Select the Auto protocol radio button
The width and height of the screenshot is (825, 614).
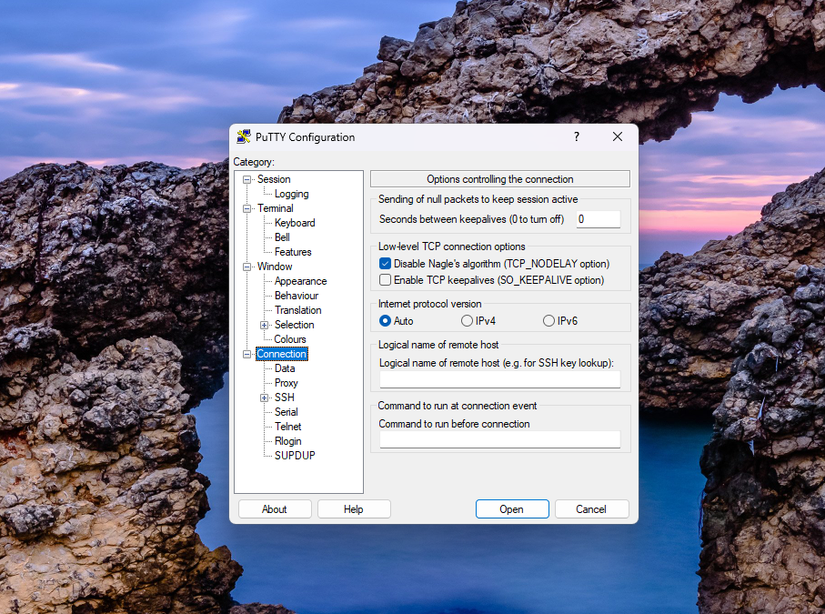point(385,320)
